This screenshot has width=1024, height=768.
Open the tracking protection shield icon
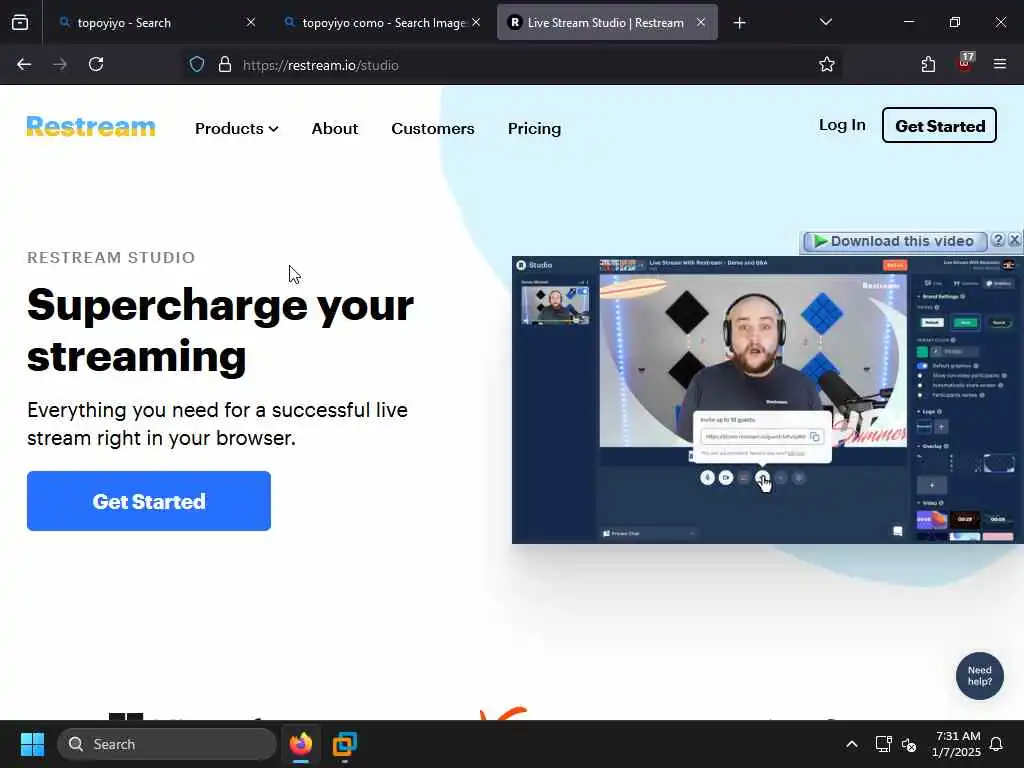pyautogui.click(x=197, y=65)
